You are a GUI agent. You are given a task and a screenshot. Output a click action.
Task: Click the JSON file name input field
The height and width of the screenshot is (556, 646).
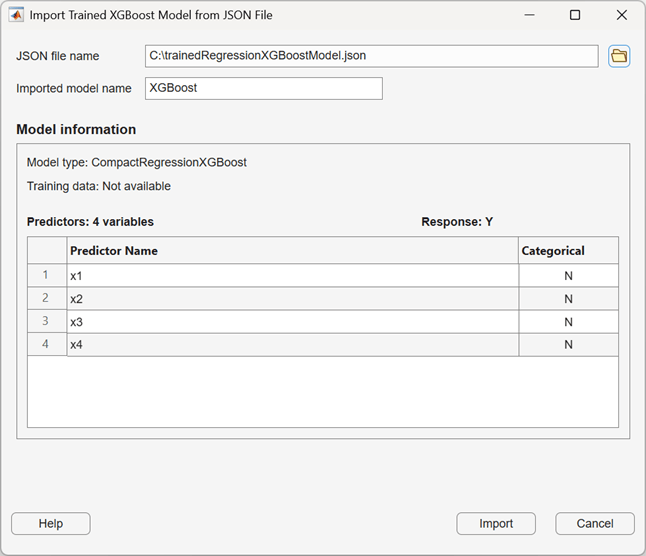(x=372, y=56)
